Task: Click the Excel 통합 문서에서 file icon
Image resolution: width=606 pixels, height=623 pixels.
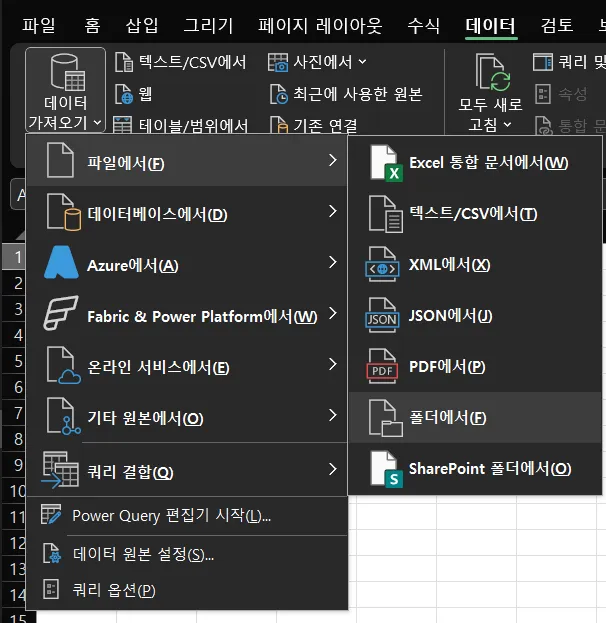Action: point(384,162)
